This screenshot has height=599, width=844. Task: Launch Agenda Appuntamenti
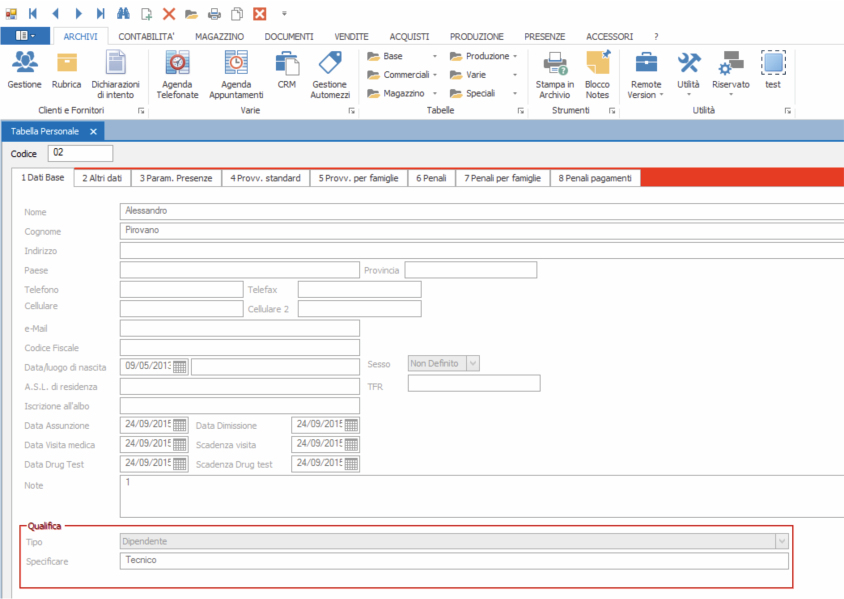tap(236, 75)
